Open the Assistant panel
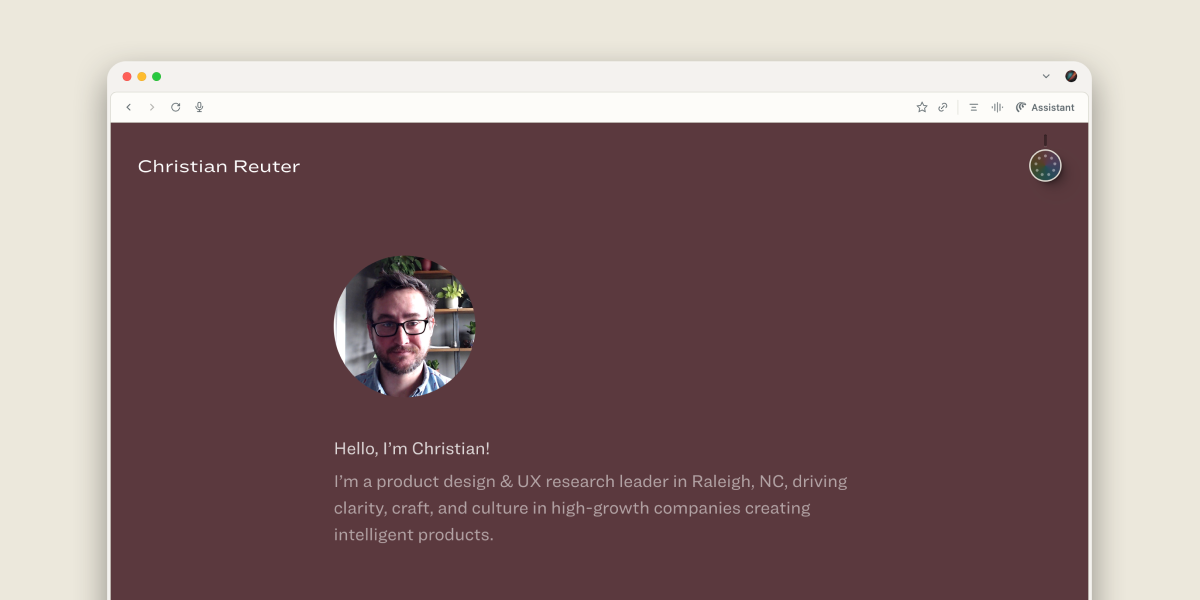 pyautogui.click(x=1045, y=107)
